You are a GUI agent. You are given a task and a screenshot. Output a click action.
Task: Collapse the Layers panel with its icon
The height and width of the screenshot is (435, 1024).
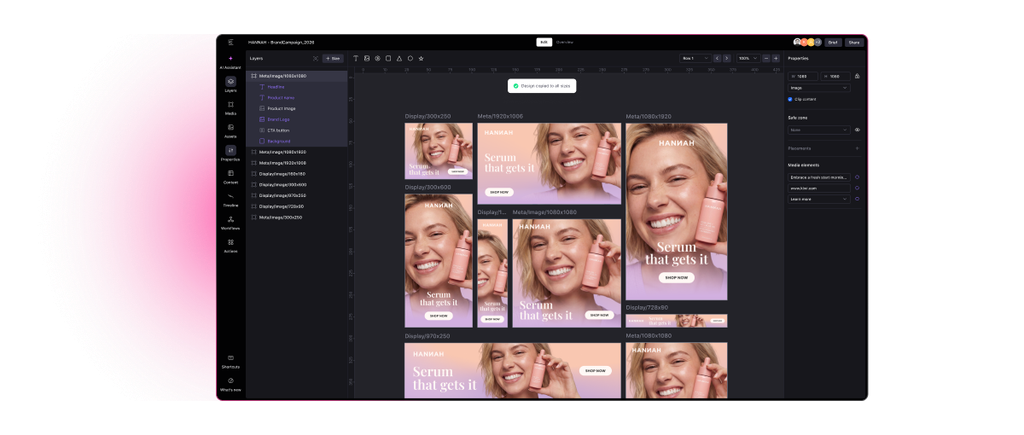click(315, 58)
